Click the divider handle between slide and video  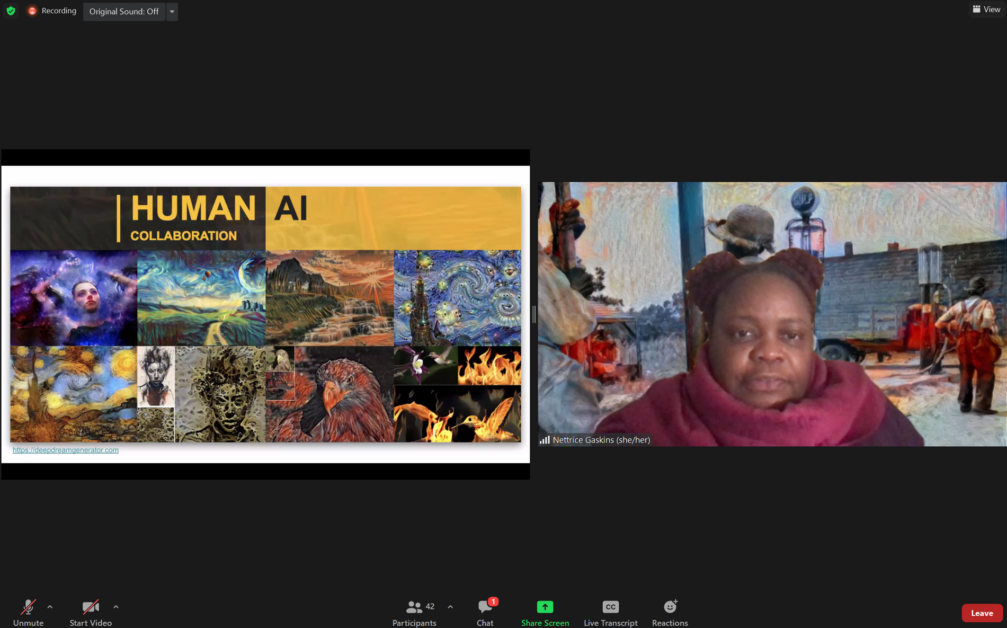[534, 315]
